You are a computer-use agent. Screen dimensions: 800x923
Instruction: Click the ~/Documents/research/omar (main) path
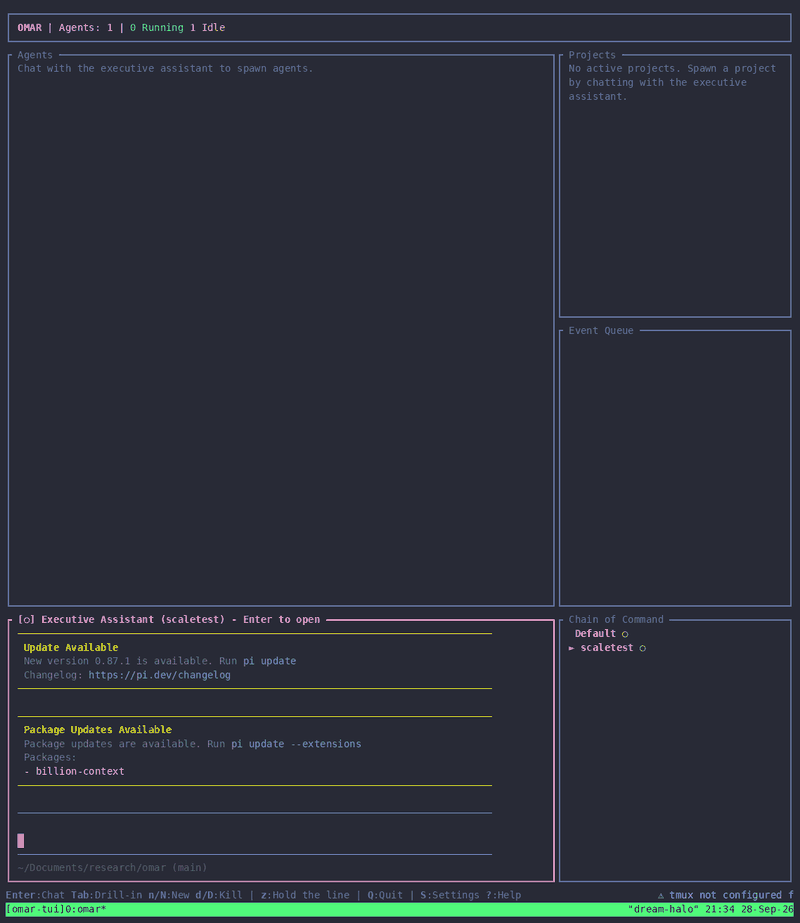coord(112,868)
